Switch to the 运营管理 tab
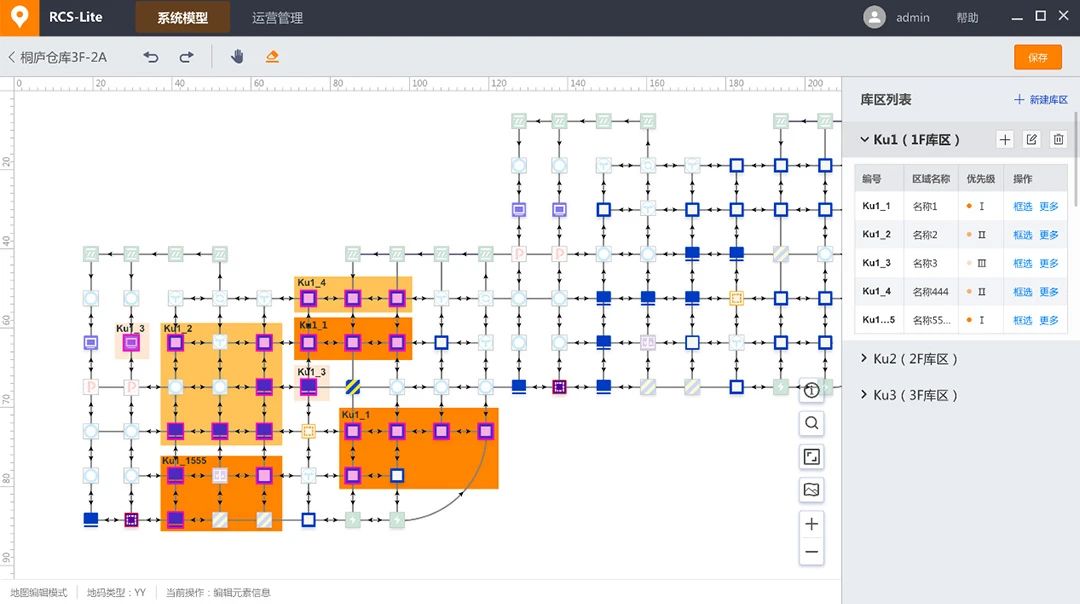The width and height of the screenshot is (1080, 604). click(277, 18)
